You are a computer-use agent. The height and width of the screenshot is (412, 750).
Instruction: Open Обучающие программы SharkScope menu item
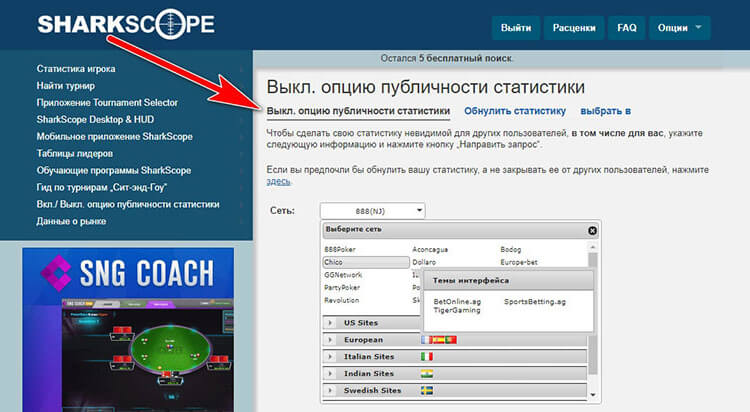click(114, 170)
